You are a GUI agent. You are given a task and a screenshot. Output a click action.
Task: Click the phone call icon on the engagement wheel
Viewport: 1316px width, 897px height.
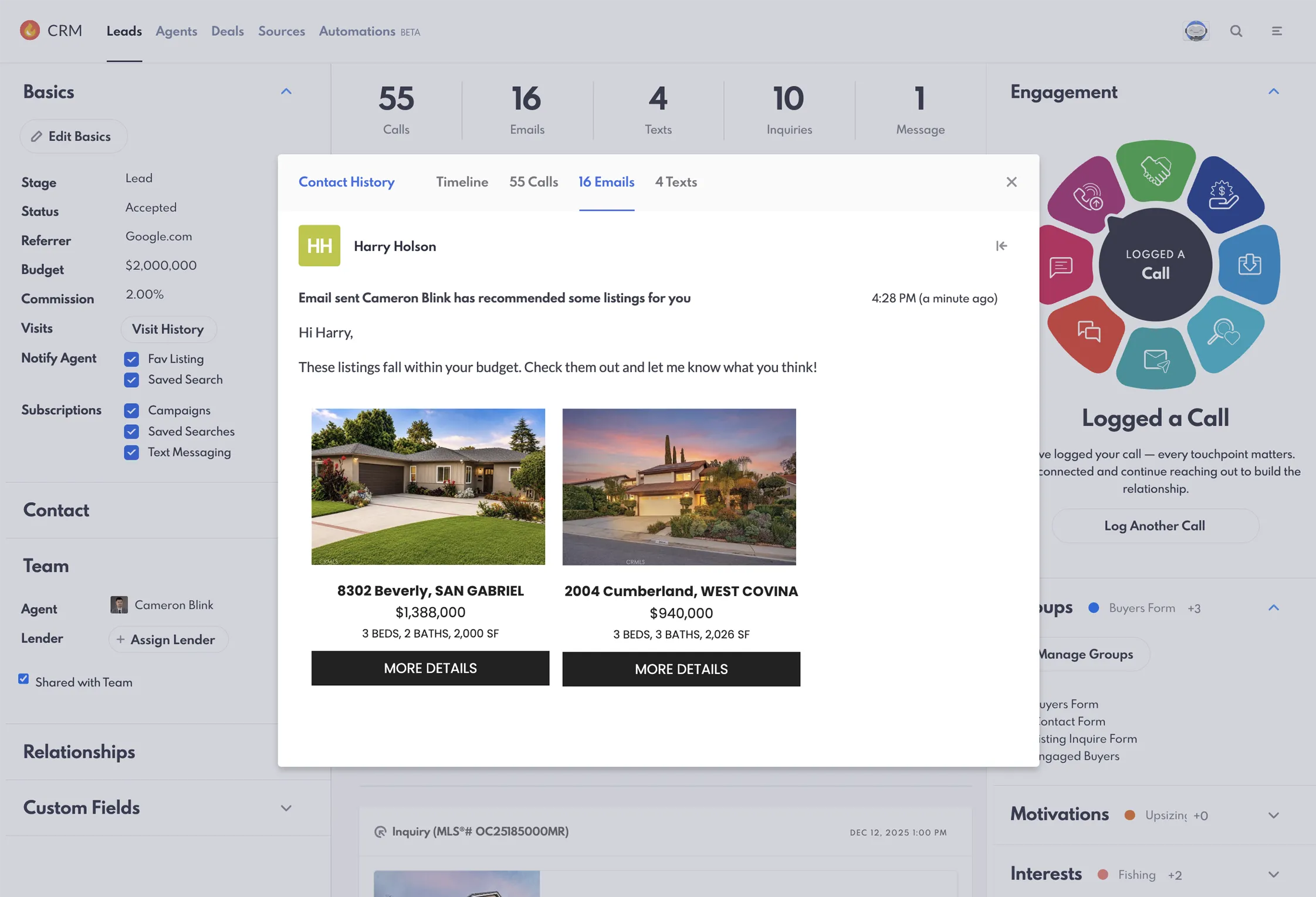tap(1088, 197)
